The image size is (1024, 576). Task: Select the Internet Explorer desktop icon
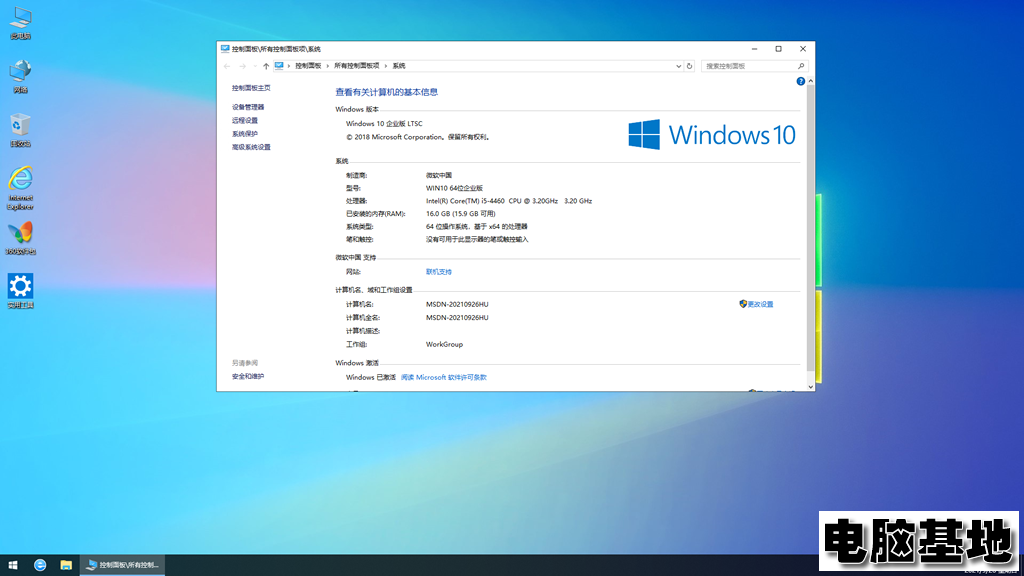click(x=20, y=188)
